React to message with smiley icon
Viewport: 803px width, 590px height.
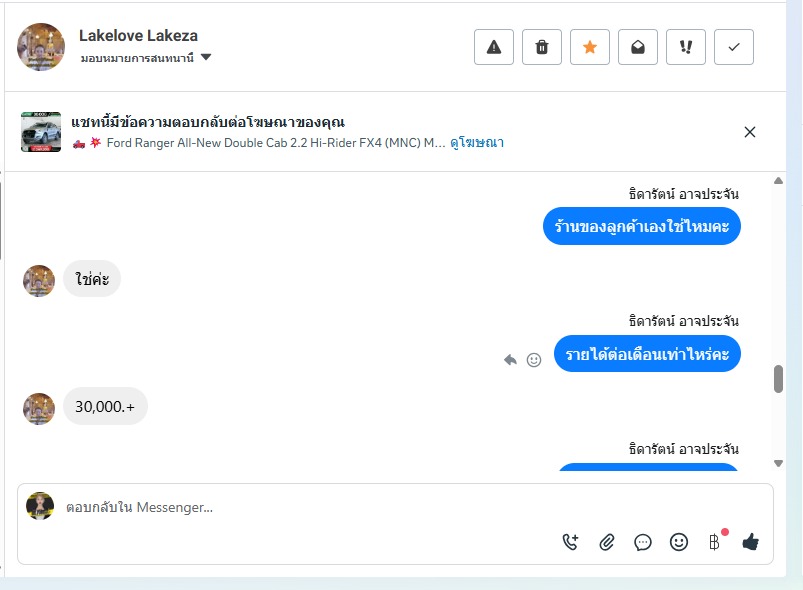click(534, 360)
